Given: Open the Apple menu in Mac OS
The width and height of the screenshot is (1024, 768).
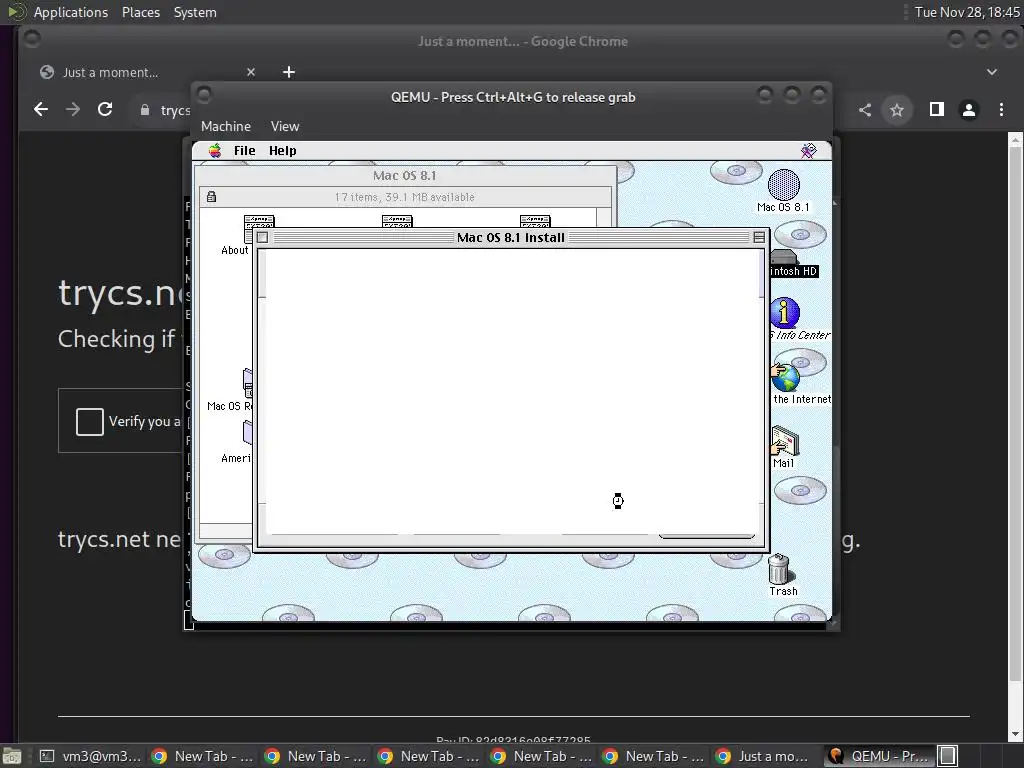Looking at the screenshot, I should (215, 151).
